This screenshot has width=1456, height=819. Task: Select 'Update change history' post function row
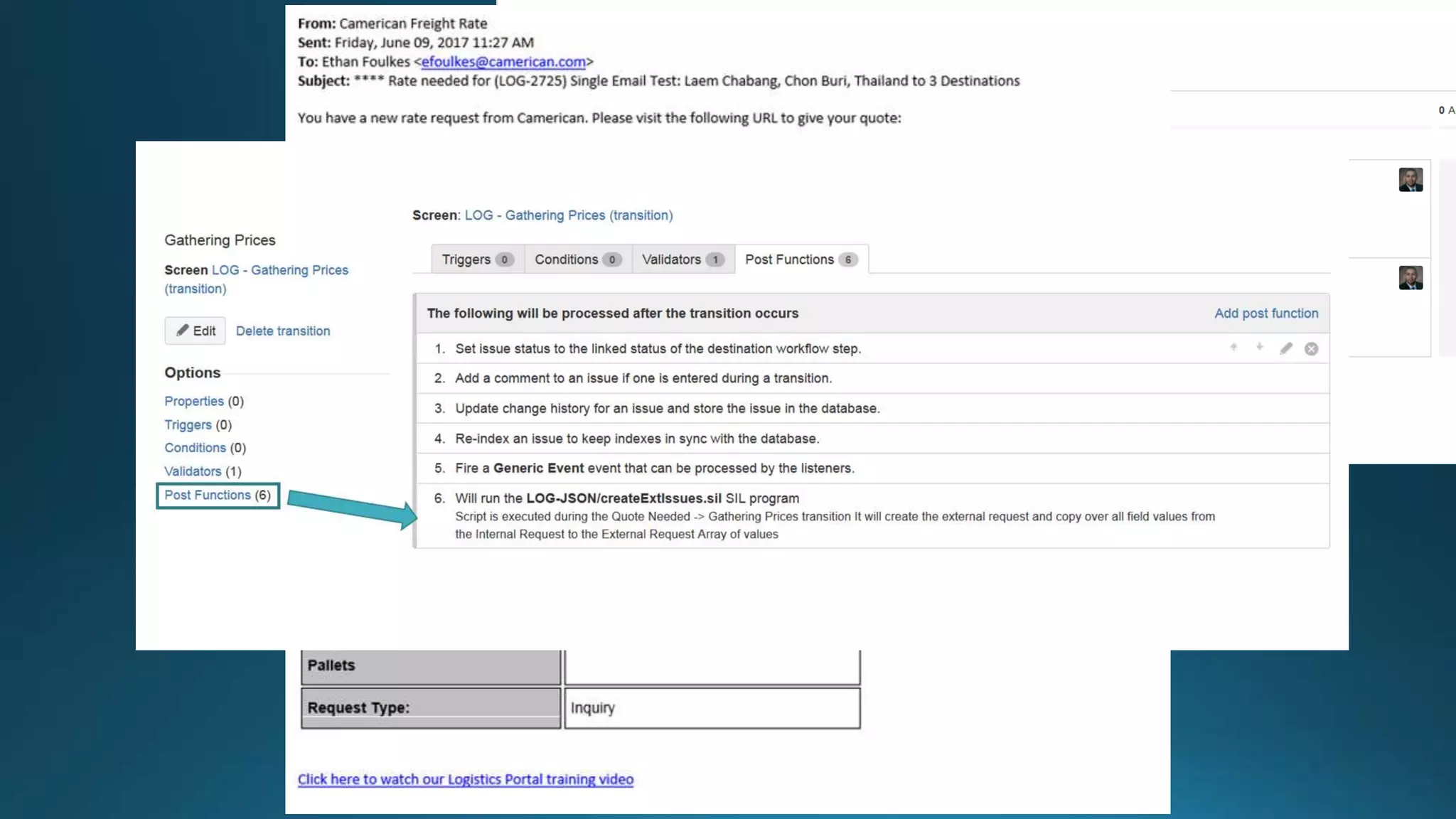(872, 409)
